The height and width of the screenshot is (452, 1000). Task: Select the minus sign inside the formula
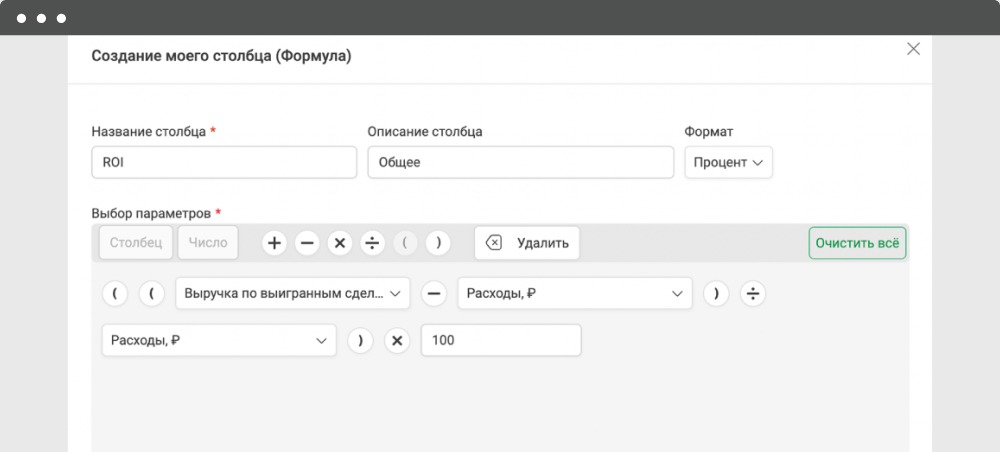pyautogui.click(x=434, y=294)
